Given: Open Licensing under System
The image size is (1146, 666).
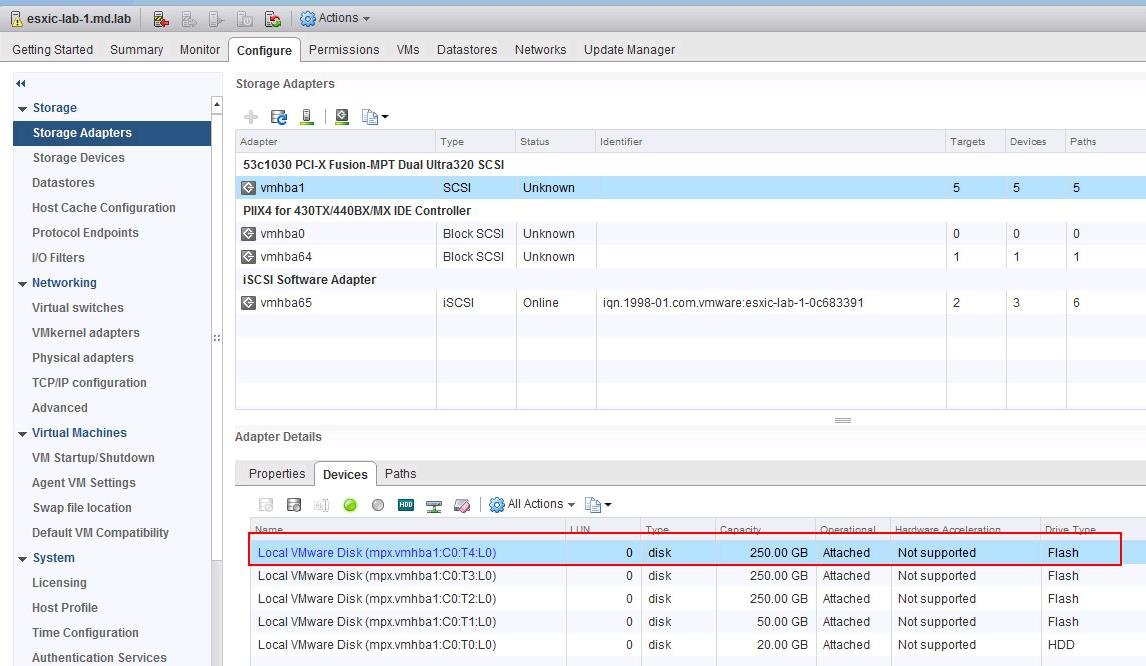Looking at the screenshot, I should tap(59, 583).
